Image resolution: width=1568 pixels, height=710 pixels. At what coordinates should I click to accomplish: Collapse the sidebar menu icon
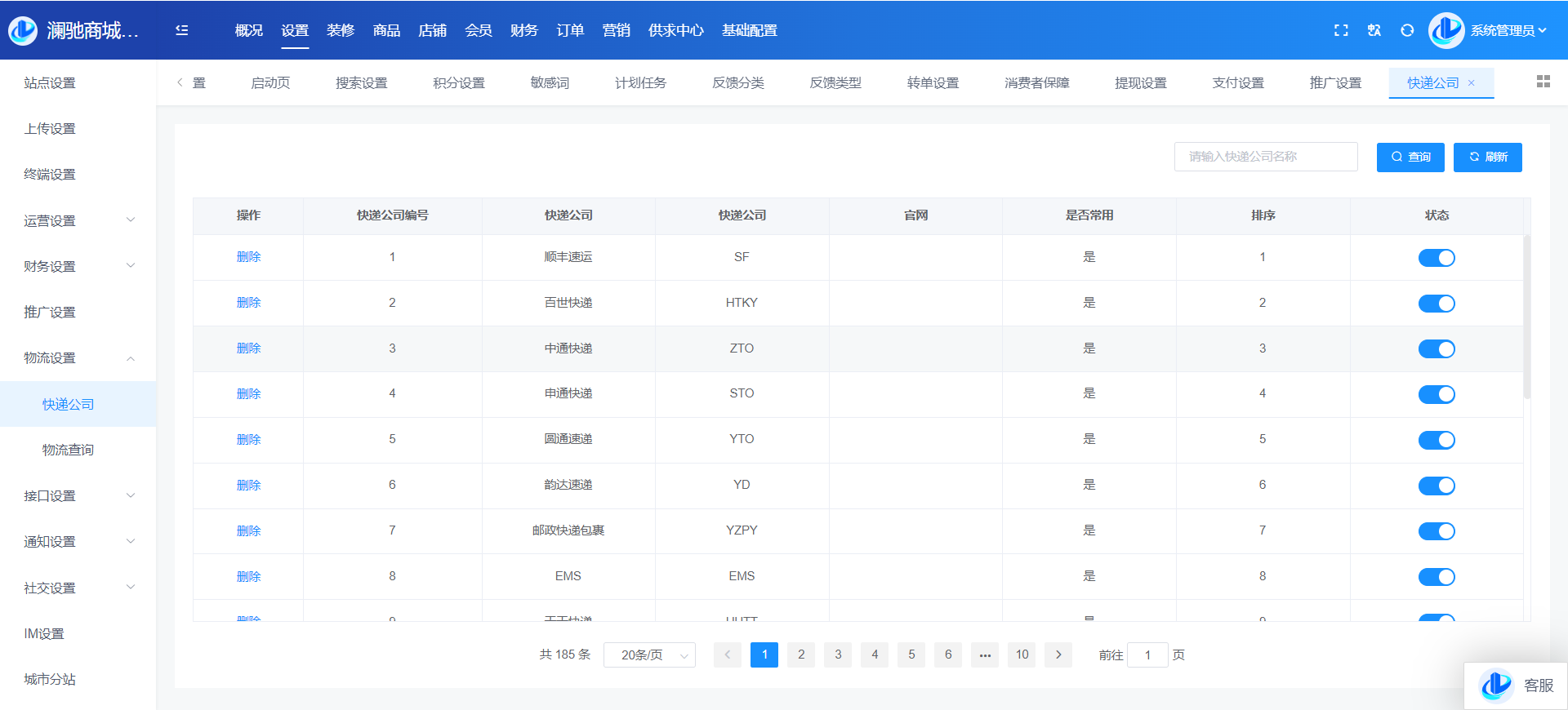click(182, 30)
